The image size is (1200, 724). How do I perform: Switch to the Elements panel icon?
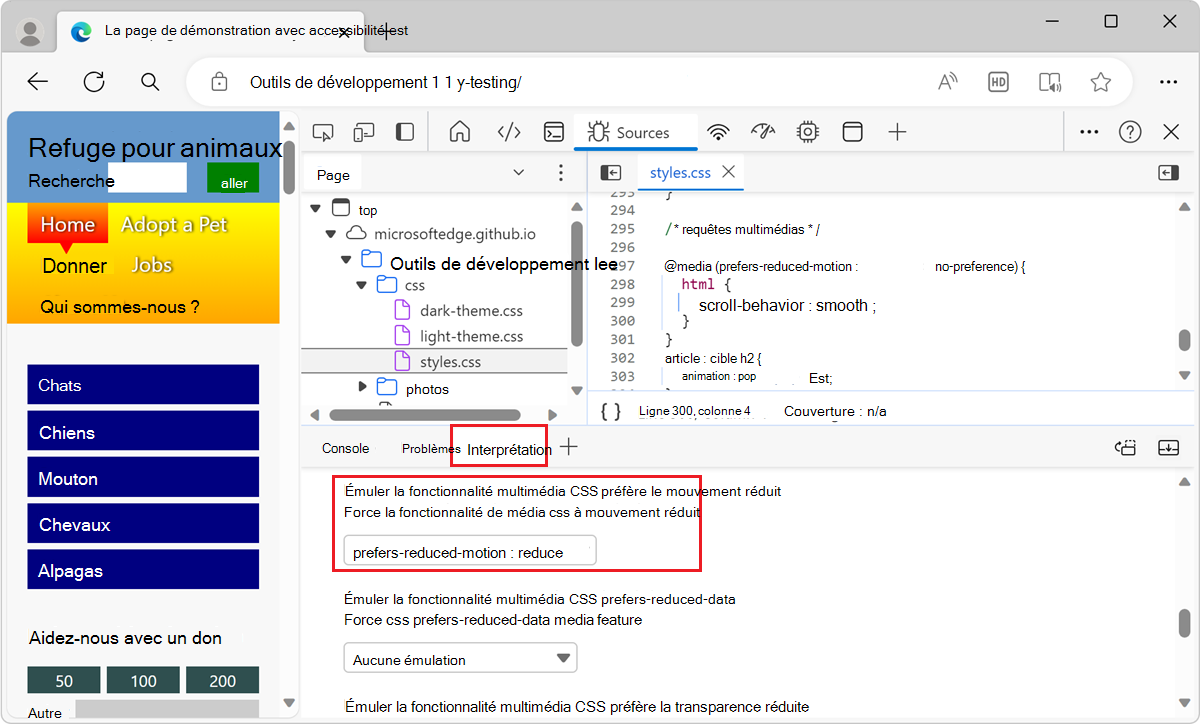[x=509, y=131]
